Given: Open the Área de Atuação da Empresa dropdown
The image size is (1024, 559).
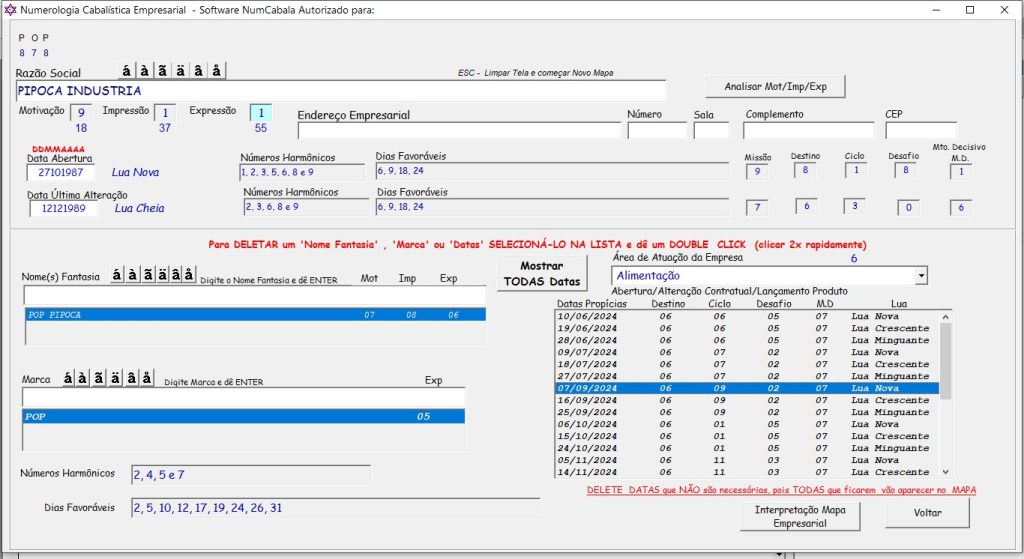Looking at the screenshot, I should [919, 275].
